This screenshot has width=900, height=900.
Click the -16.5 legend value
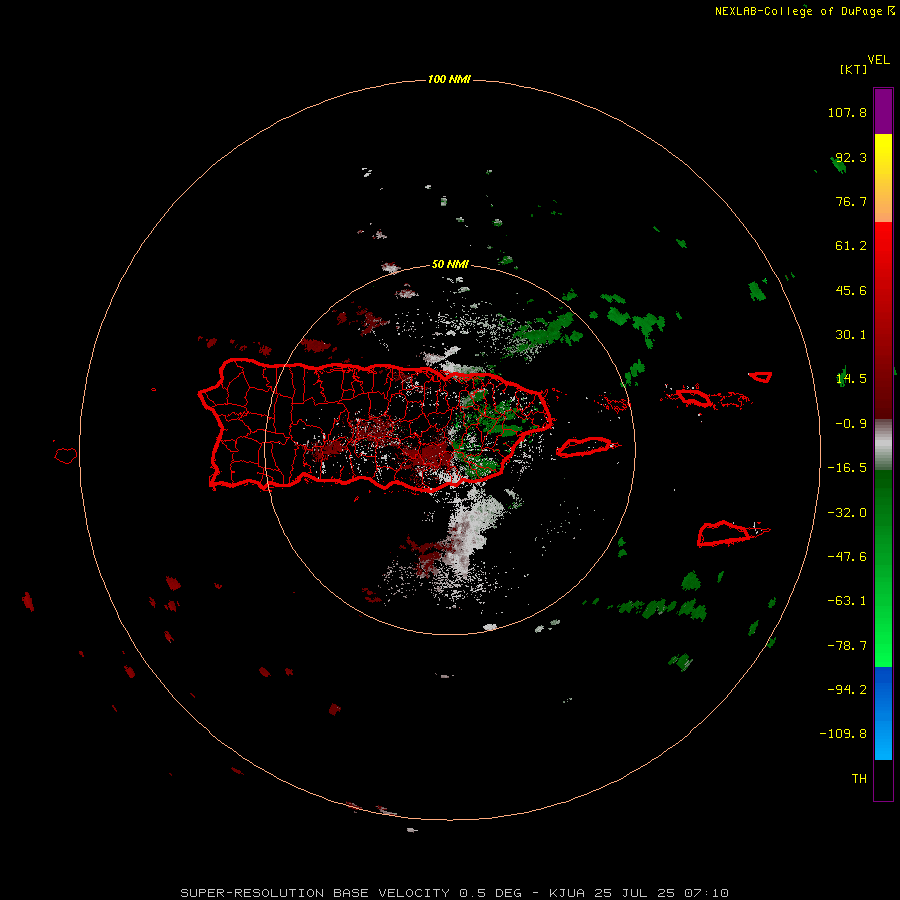click(847, 468)
